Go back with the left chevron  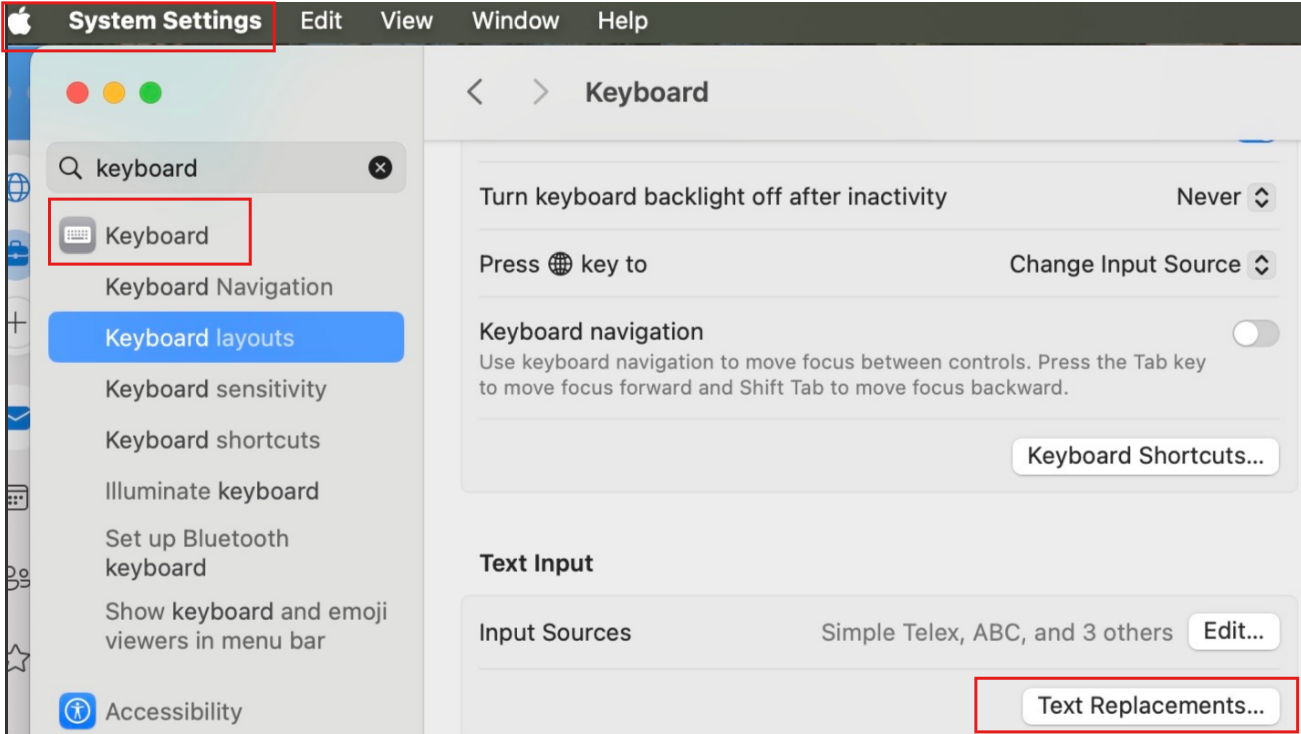coord(475,92)
